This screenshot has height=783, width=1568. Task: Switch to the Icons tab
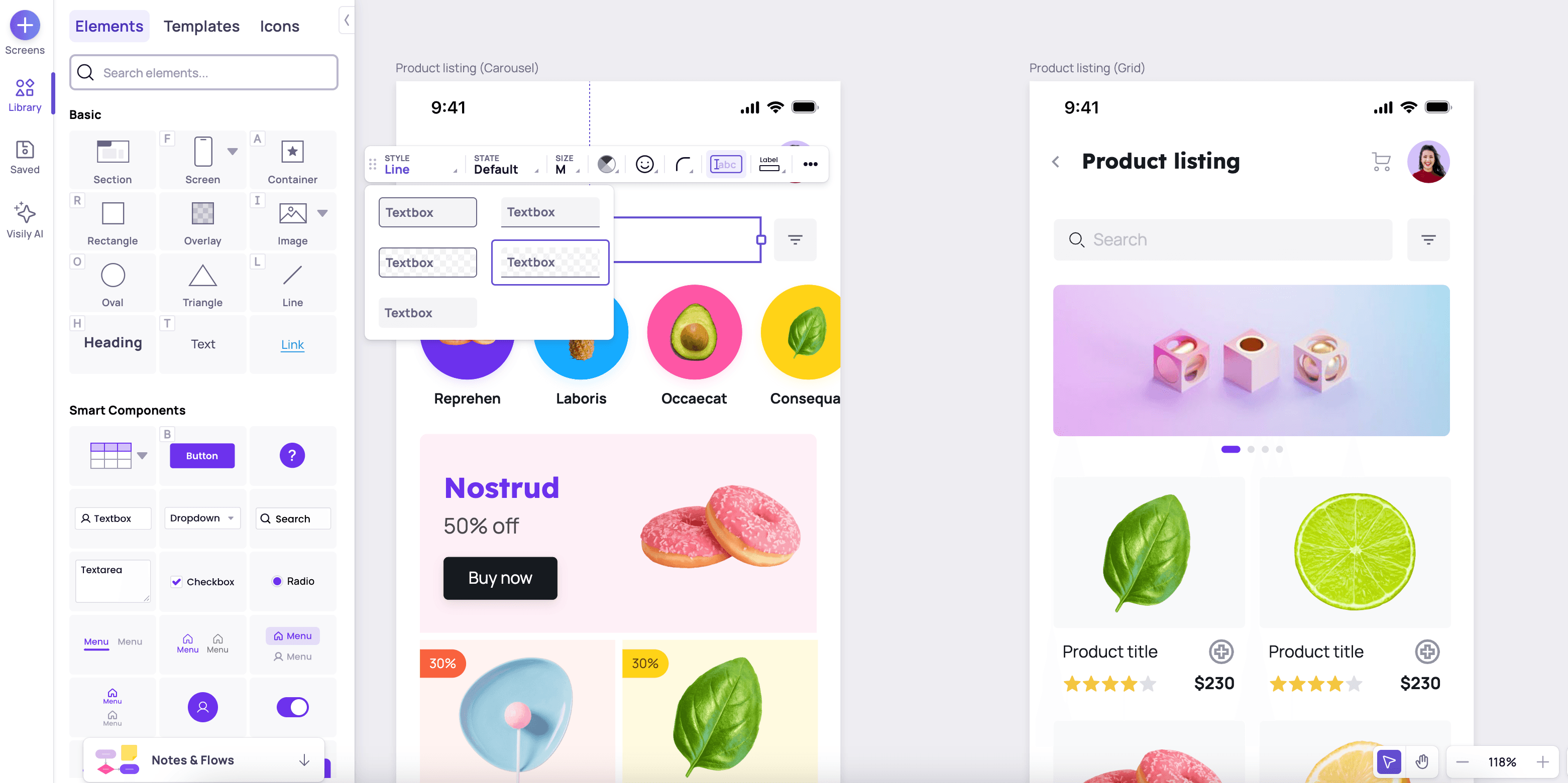click(279, 25)
